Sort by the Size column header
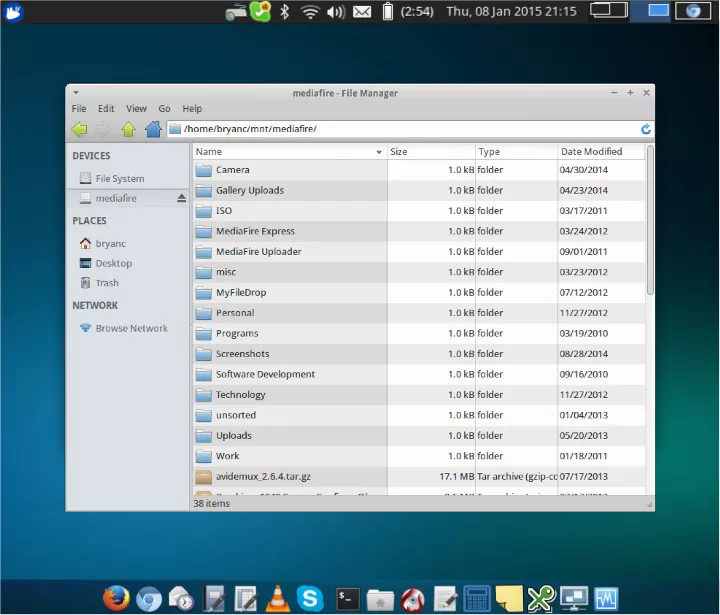Screen dimensions: 720x615 click(431, 152)
